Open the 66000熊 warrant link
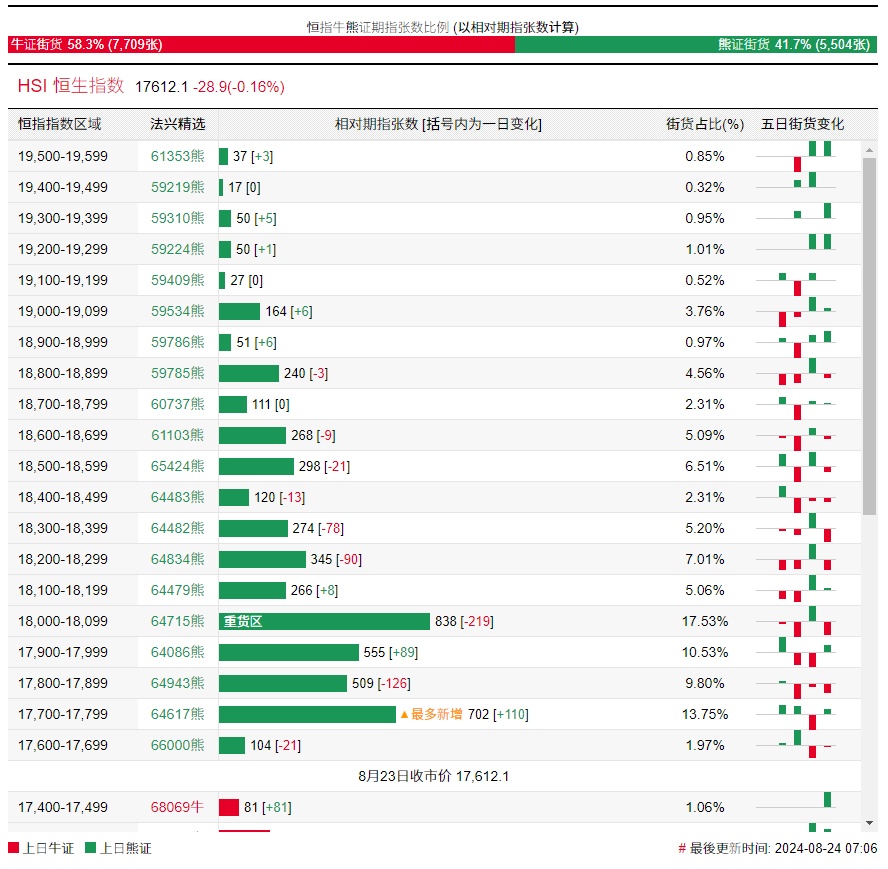The width and height of the screenshot is (888, 869). click(x=178, y=745)
